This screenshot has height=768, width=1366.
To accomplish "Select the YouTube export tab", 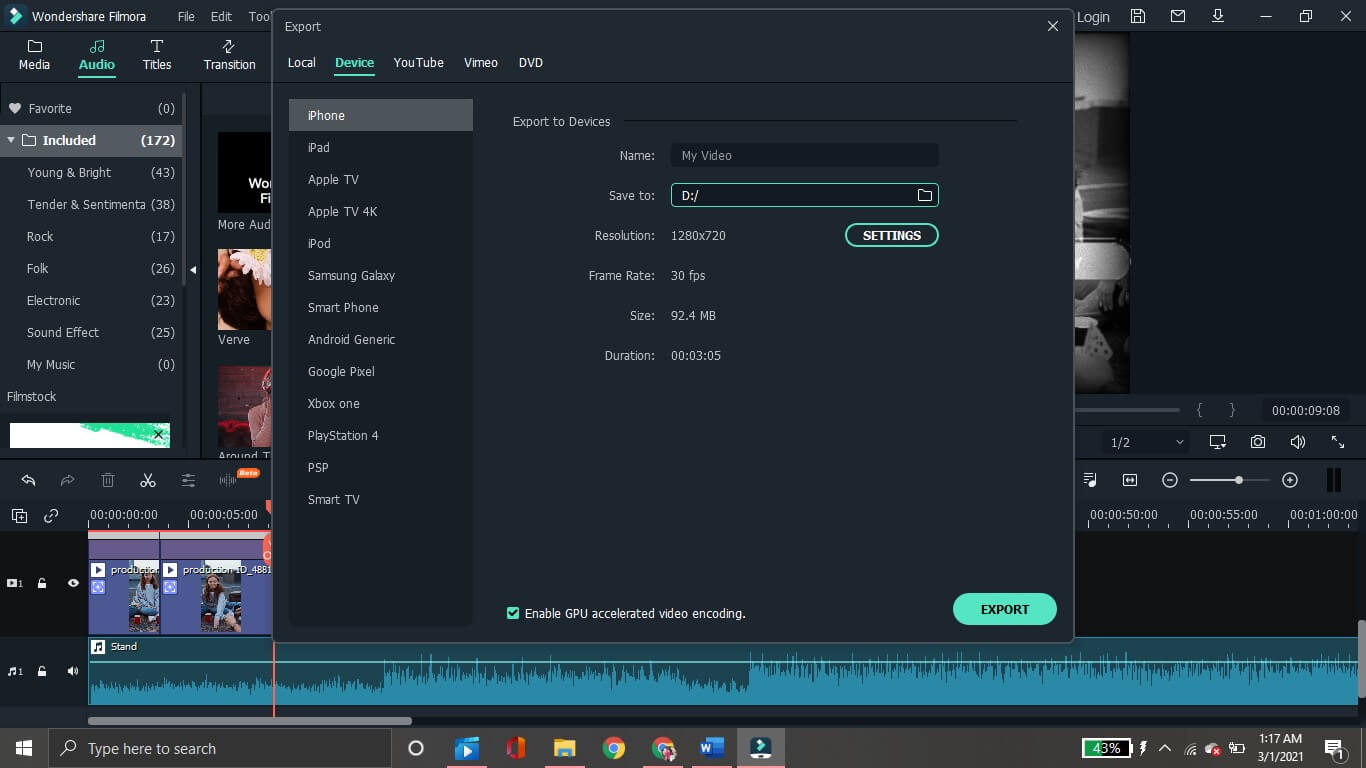I will (x=418, y=62).
